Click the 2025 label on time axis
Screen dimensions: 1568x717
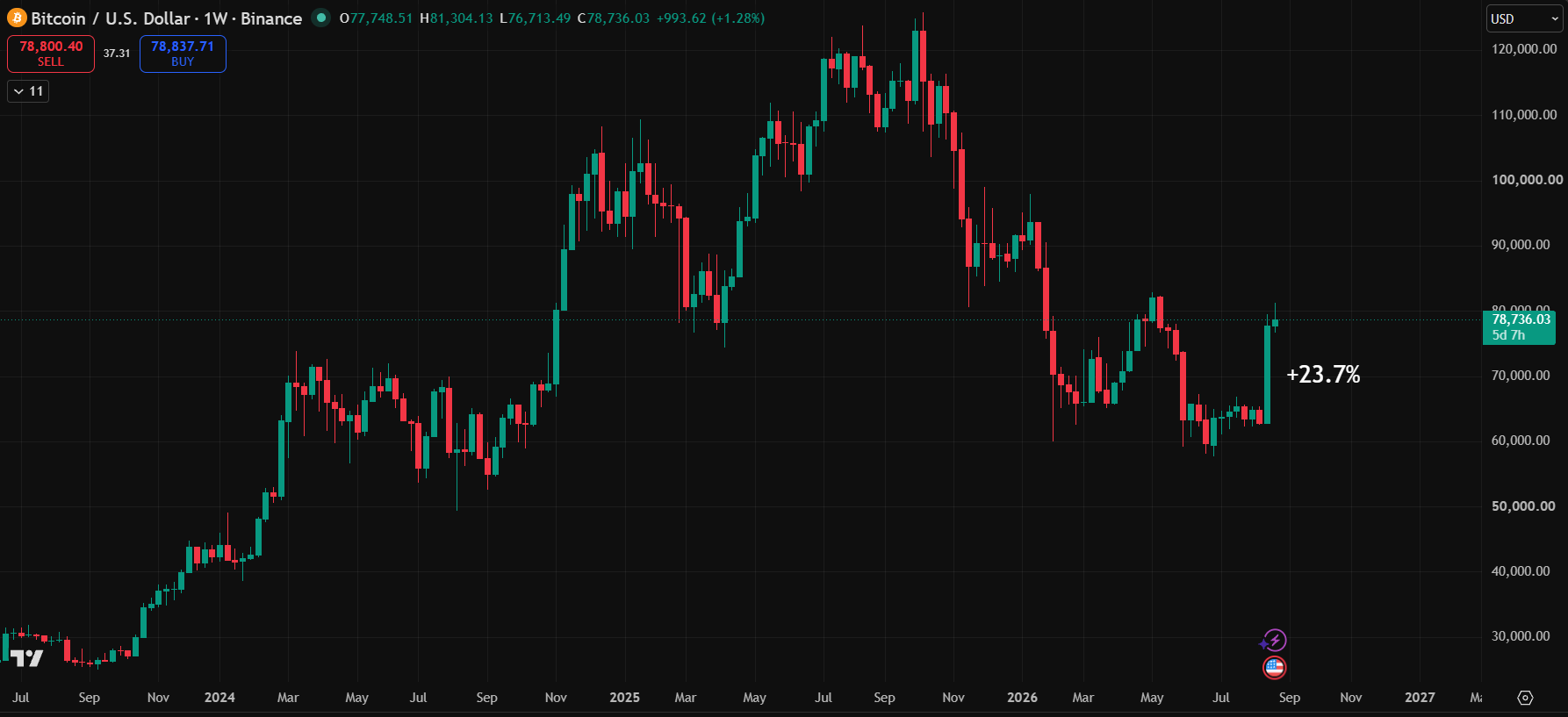click(624, 698)
